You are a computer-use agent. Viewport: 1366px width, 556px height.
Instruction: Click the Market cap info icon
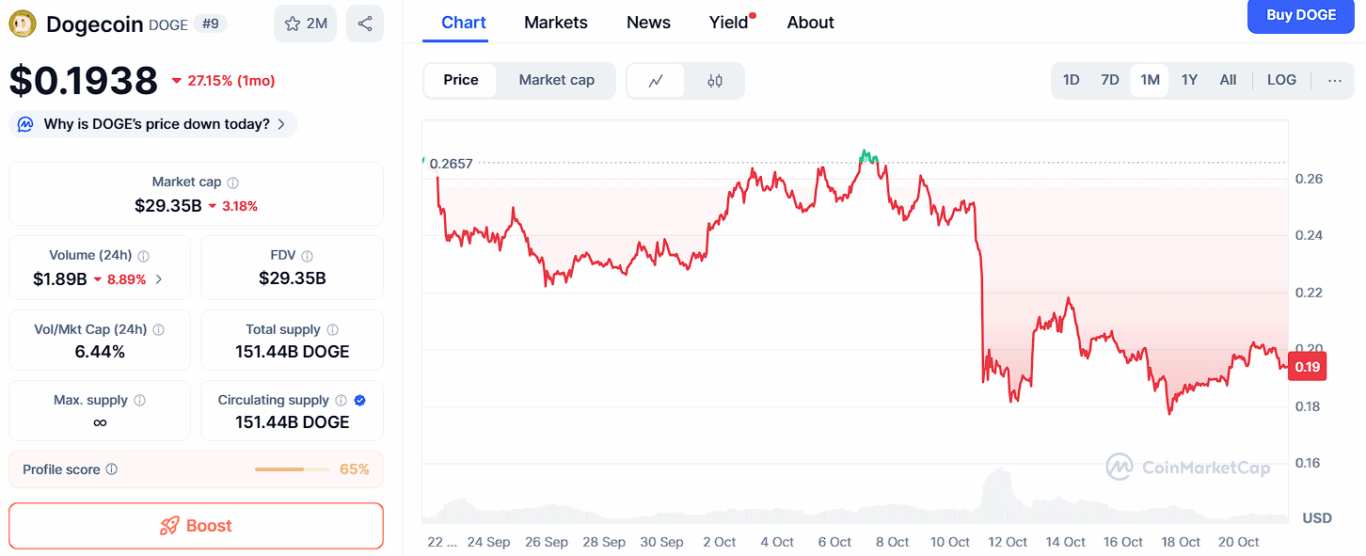pos(233,183)
